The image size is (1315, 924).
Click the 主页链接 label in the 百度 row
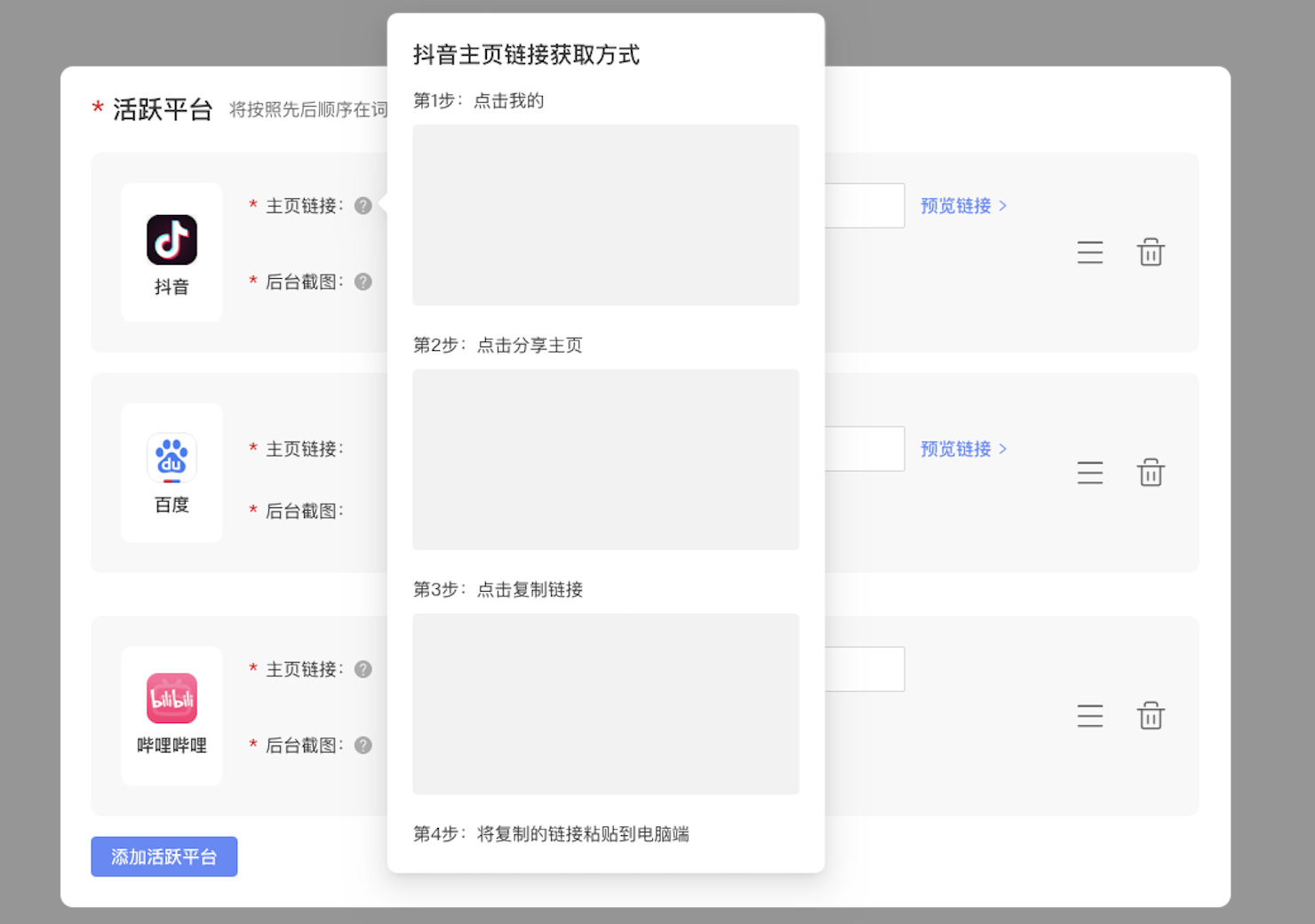pyautogui.click(x=305, y=449)
